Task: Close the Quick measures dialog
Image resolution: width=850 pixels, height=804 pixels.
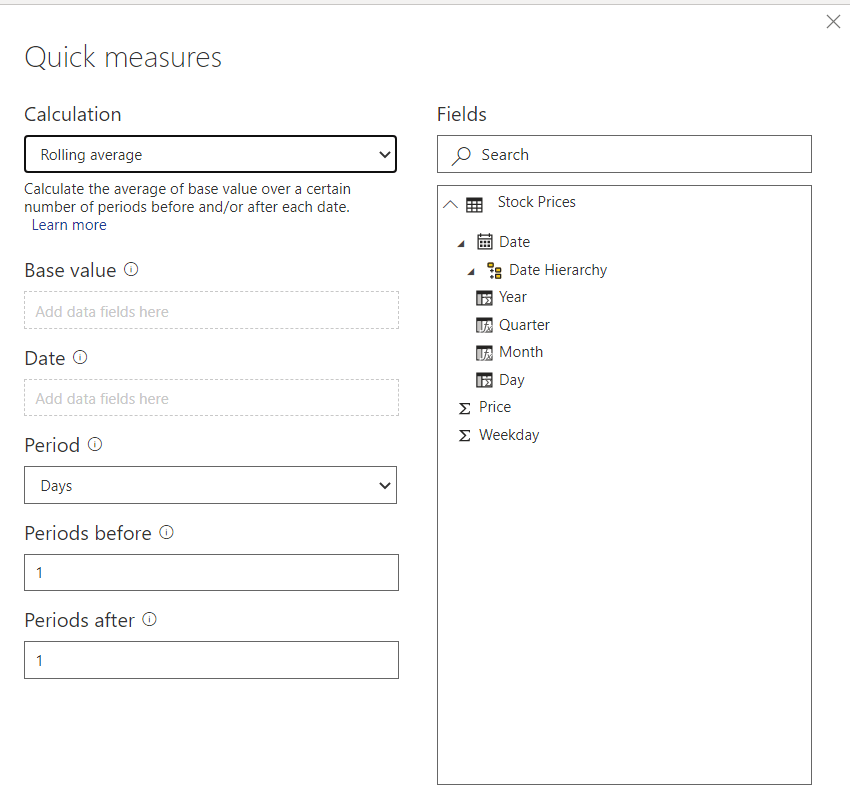Action: click(x=833, y=22)
